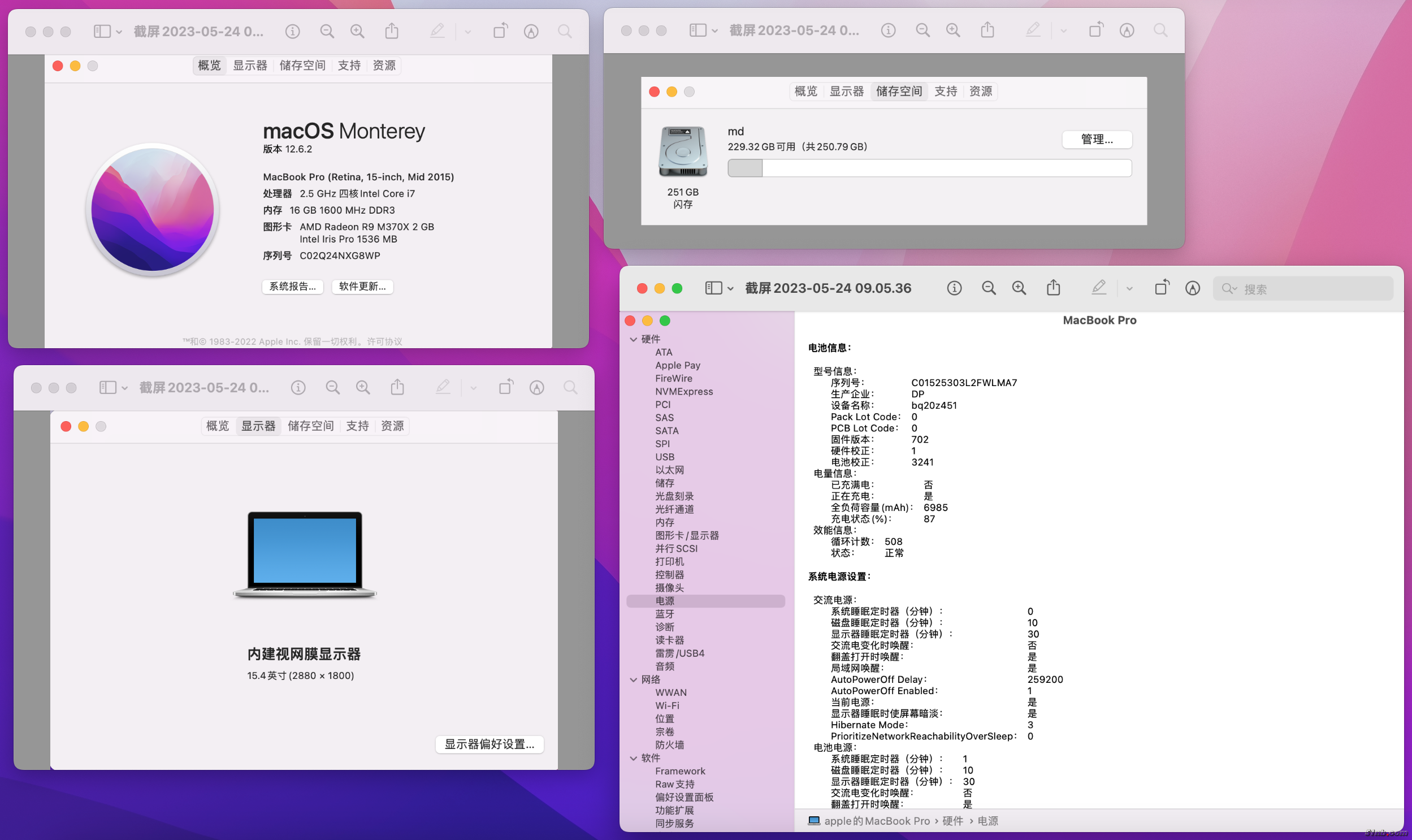This screenshot has height=840, width=1412.
Task: Collapse the 网络 section in the sidebar
Action: click(633, 679)
